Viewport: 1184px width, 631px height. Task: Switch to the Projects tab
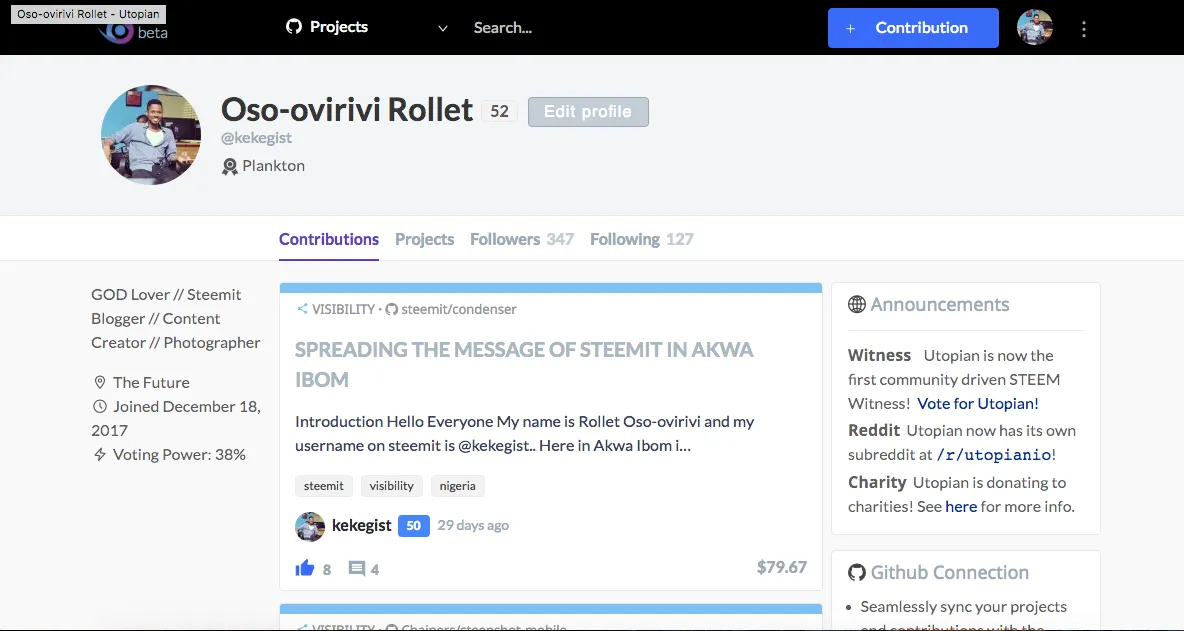point(424,239)
